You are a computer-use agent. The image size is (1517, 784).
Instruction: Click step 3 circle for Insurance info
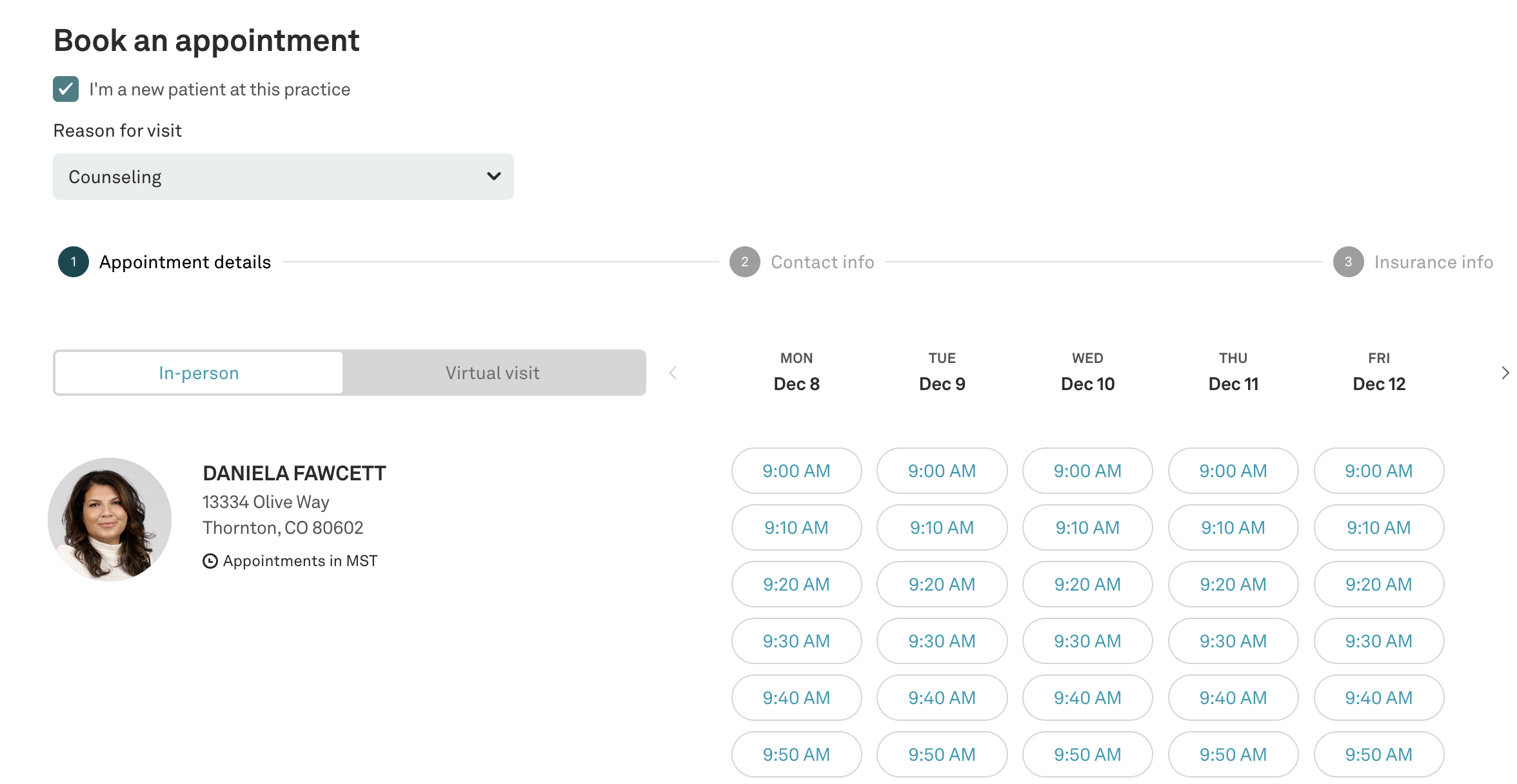coord(1348,262)
